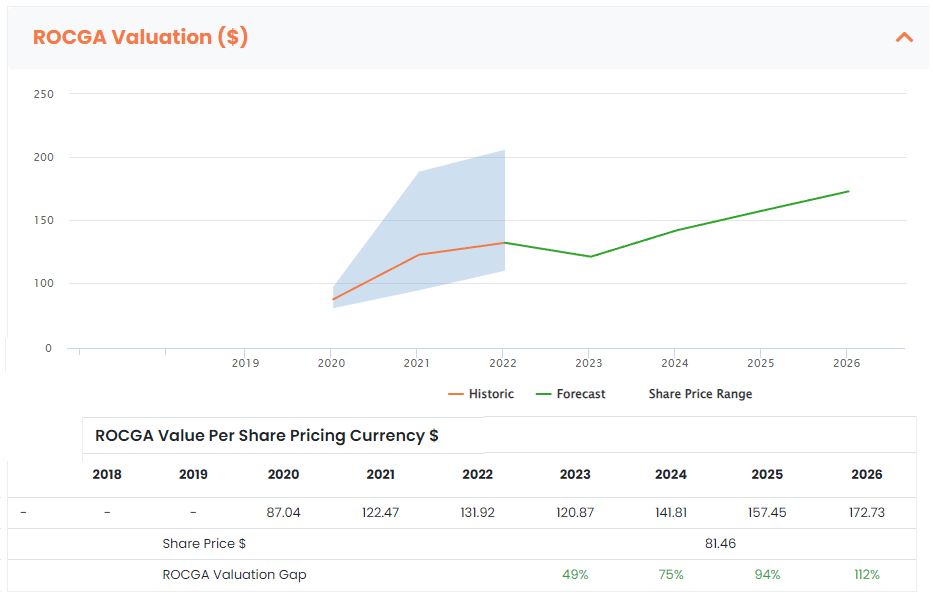Click the 87.04 value cell
The height and width of the screenshot is (597, 933).
point(283,513)
